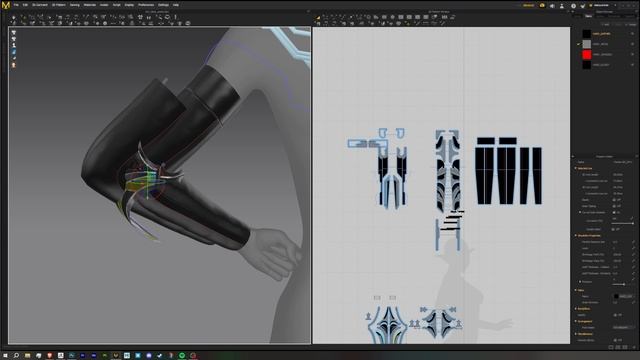This screenshot has width=640, height=360.
Task: Click the icon right of the gray fabric row
Action: point(633,44)
